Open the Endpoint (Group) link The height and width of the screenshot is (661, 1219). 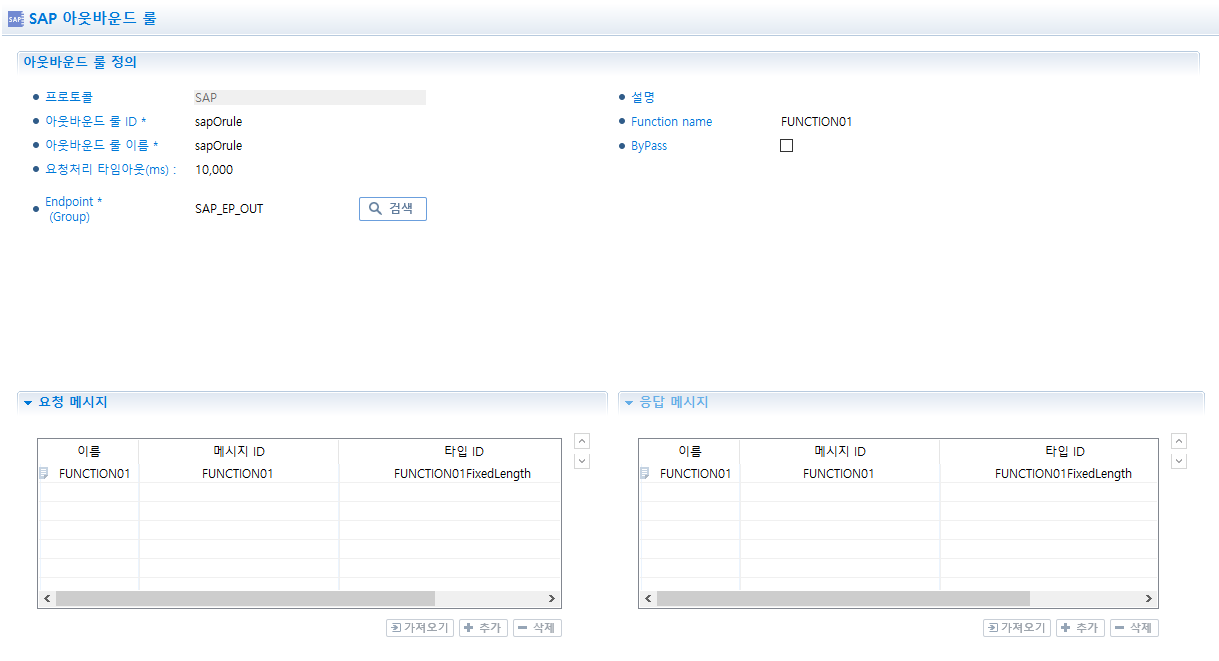[x=73, y=201]
